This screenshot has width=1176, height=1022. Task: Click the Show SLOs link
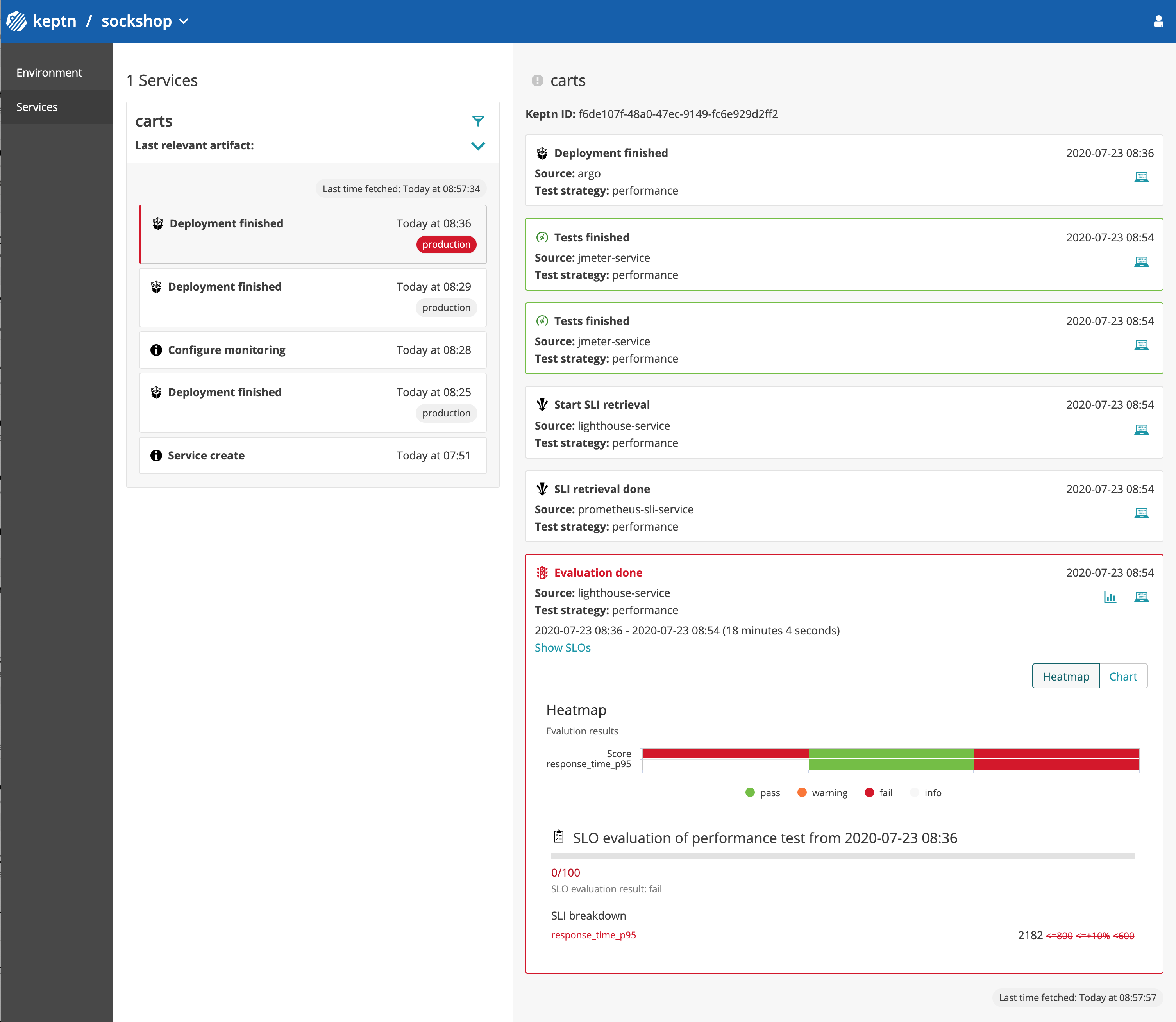[562, 648]
